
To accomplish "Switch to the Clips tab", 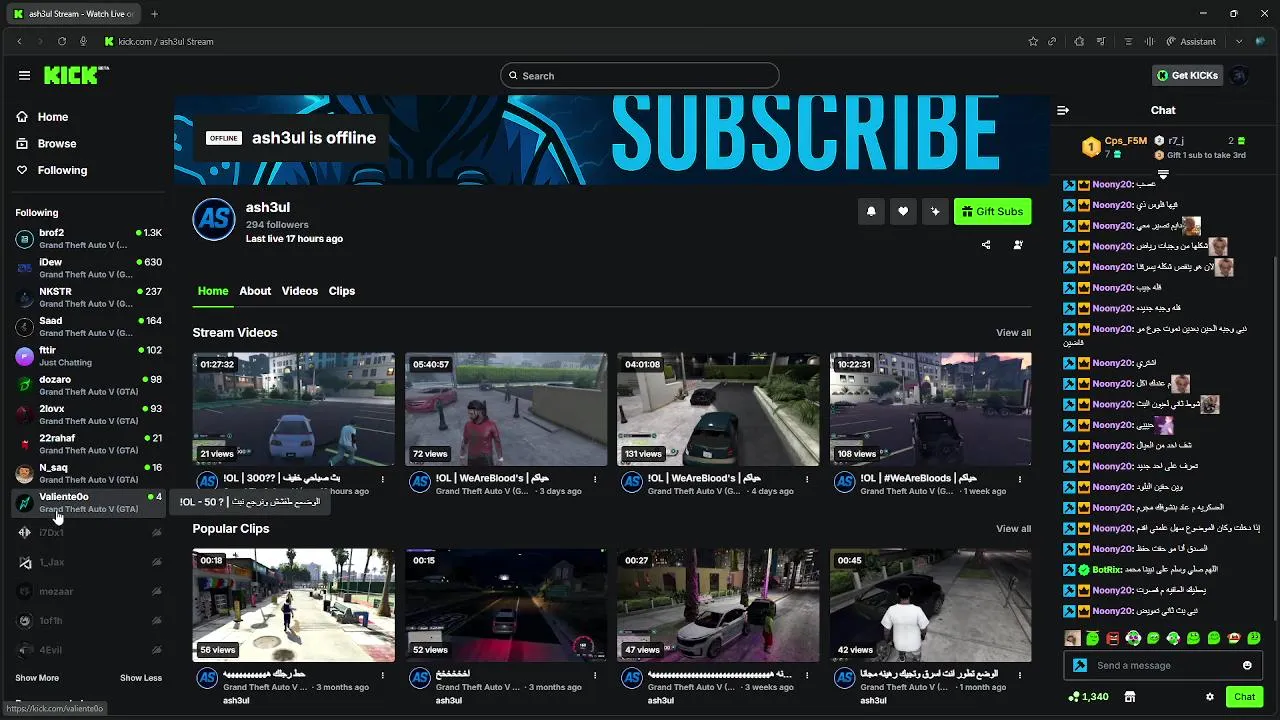I will (342, 291).
